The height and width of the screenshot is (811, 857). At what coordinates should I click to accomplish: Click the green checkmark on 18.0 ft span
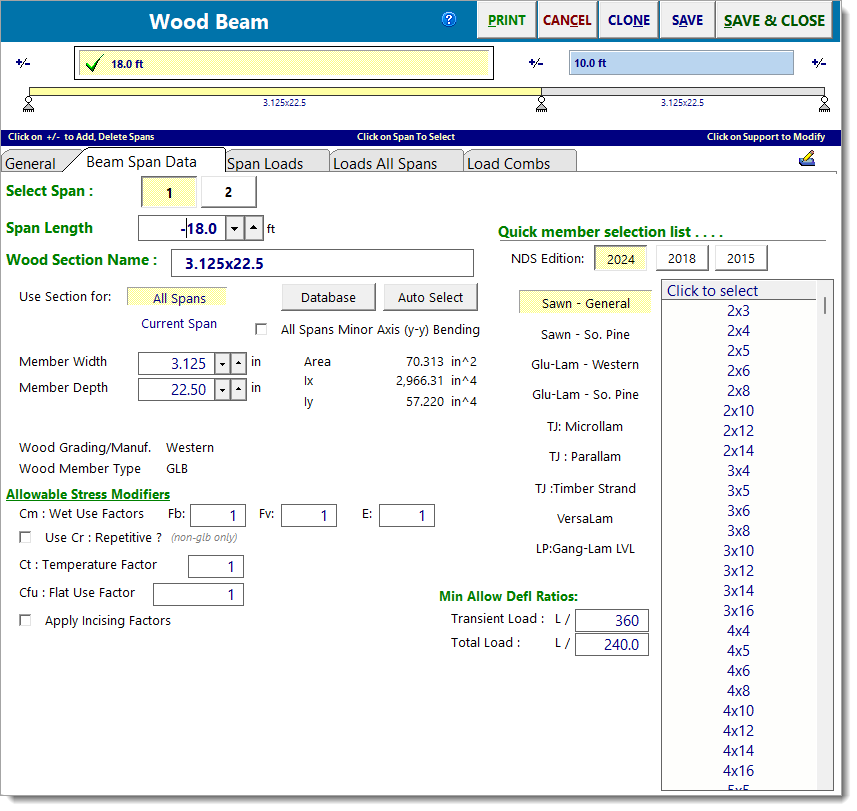(x=94, y=63)
